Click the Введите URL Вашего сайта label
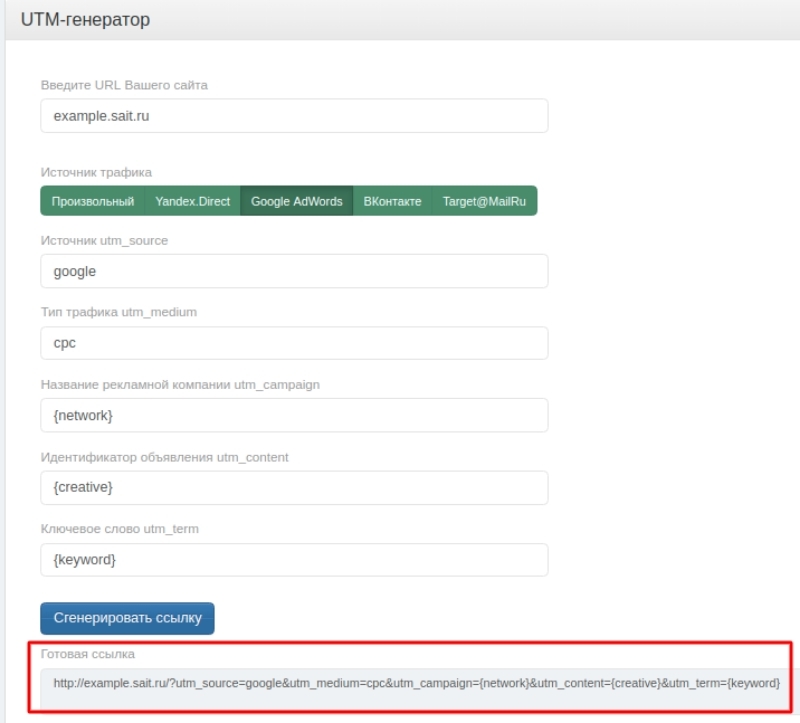Image resolution: width=800 pixels, height=723 pixels. 124,85
